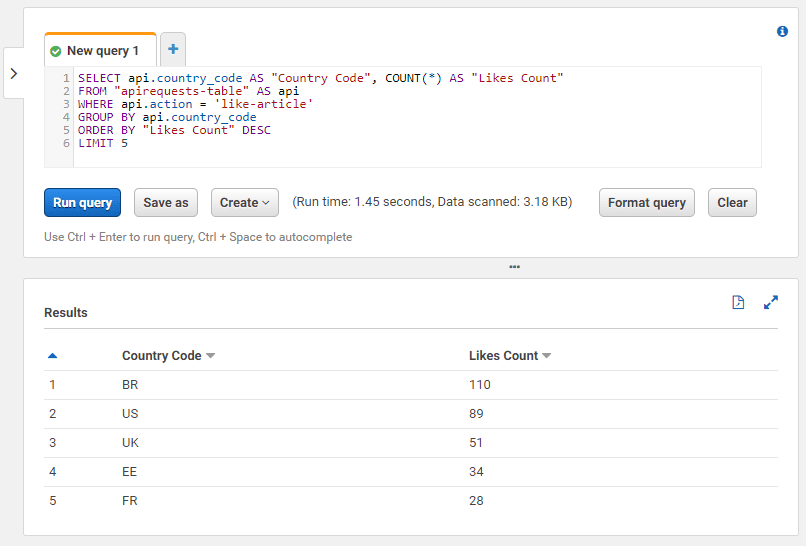806x546 pixels.
Task: Open Country Code column sort dropdown
Action: tap(210, 356)
